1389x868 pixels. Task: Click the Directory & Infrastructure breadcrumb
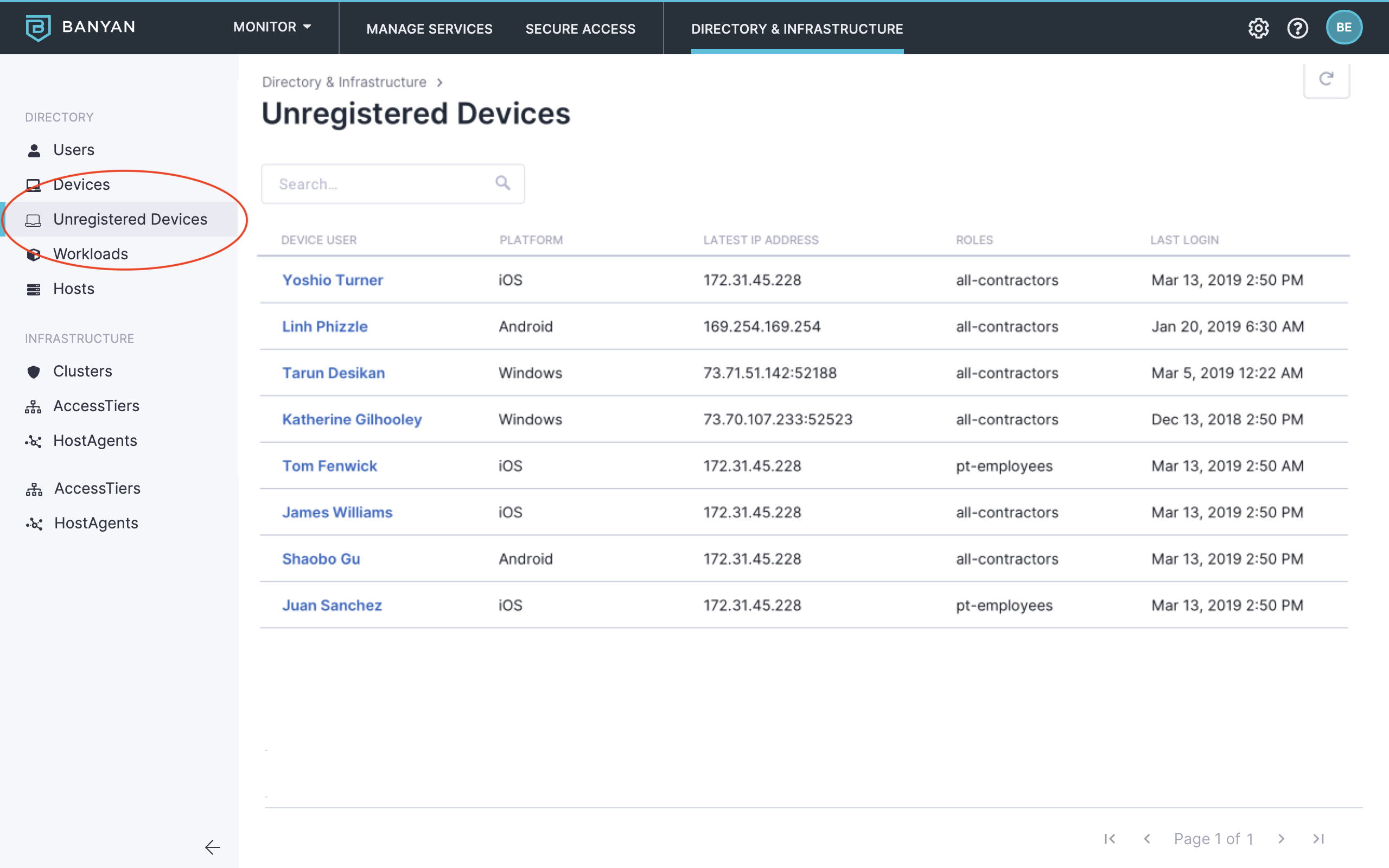(x=344, y=82)
